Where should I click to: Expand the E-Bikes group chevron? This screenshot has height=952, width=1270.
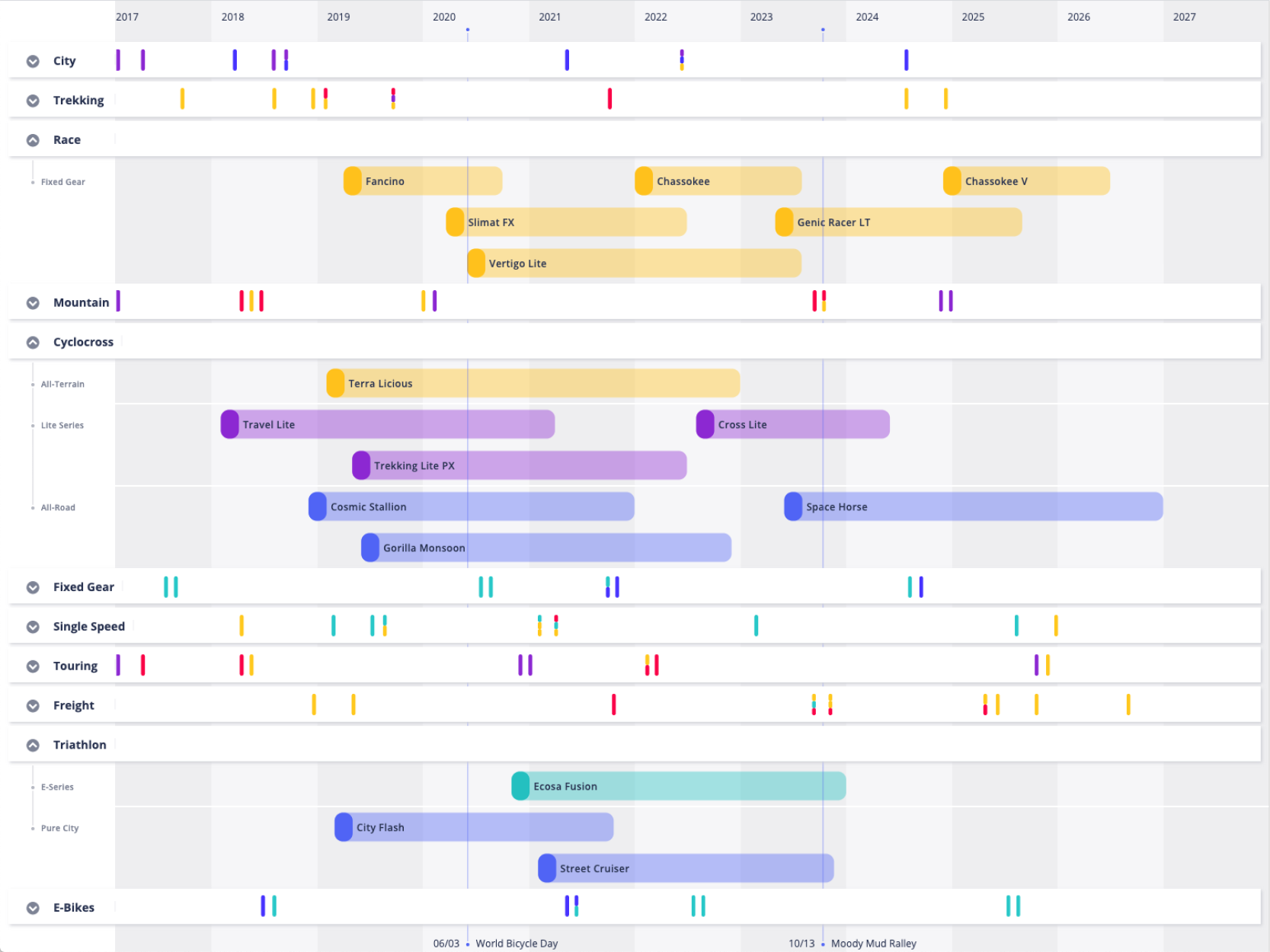[33, 908]
